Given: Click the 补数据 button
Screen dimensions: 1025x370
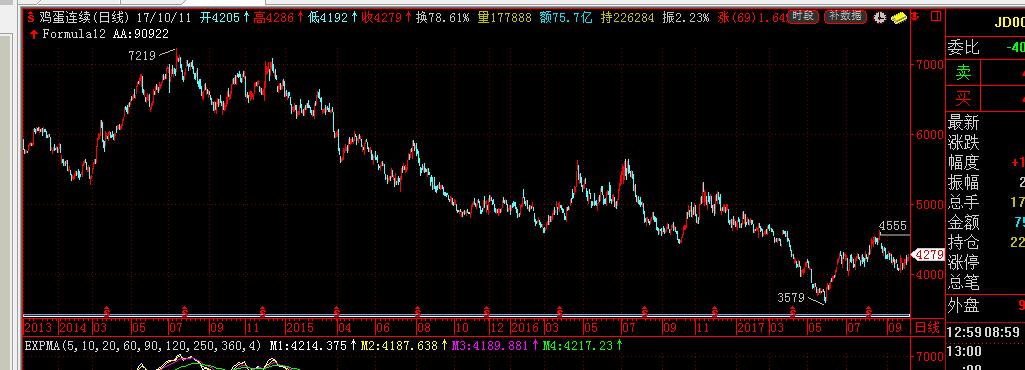Looking at the screenshot, I should (x=846, y=17).
